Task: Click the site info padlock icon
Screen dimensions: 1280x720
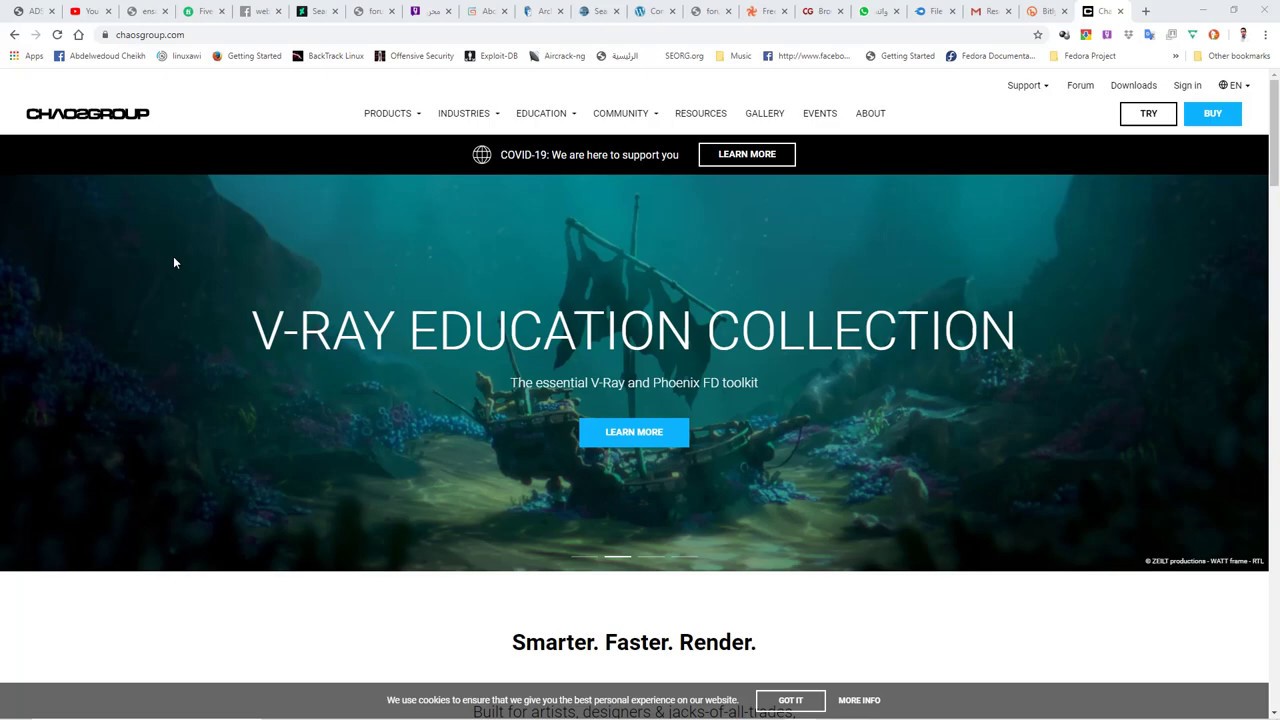Action: [x=104, y=35]
